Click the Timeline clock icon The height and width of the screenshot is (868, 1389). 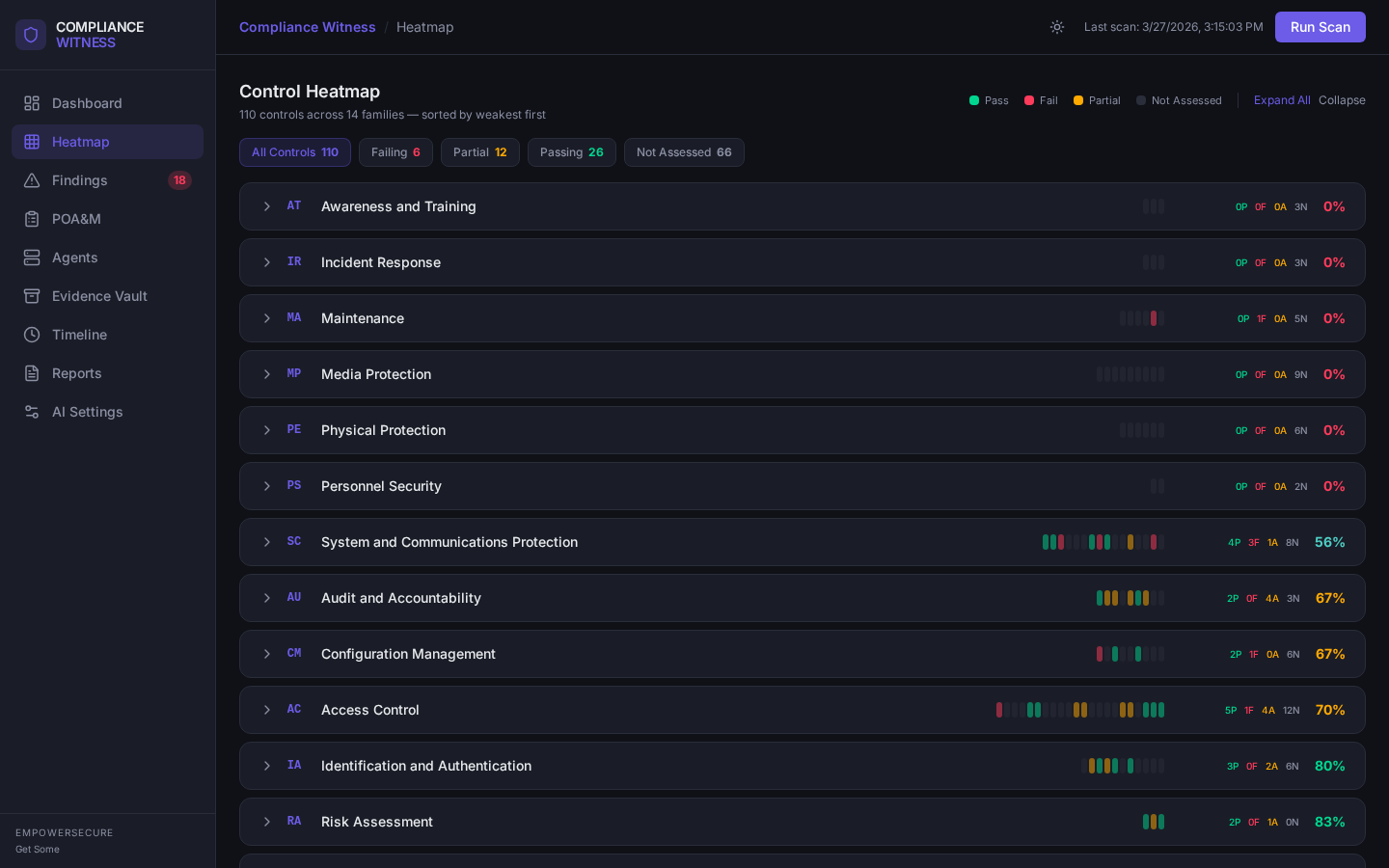(x=32, y=335)
